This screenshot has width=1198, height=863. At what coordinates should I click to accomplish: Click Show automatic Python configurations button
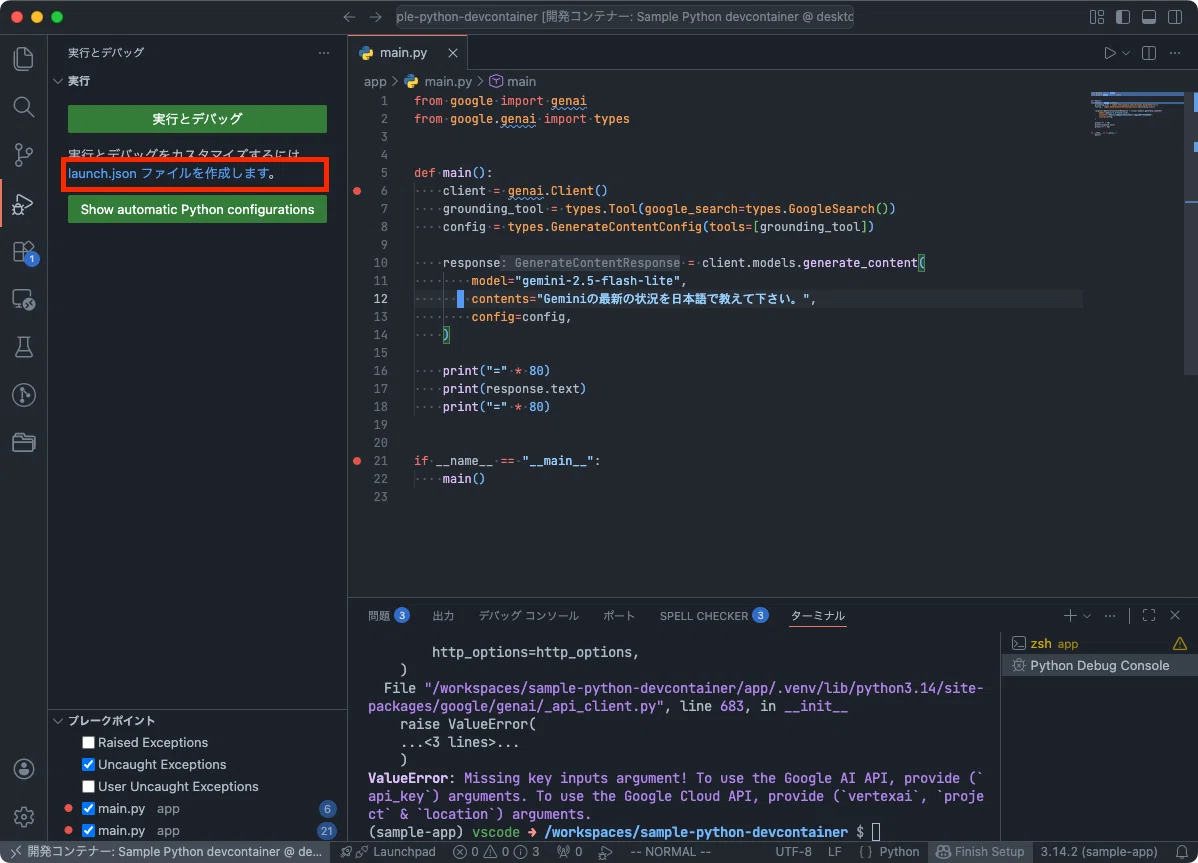pyautogui.click(x=197, y=209)
